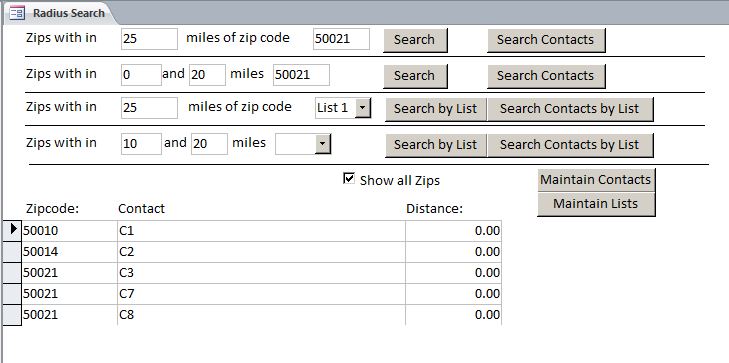Click Search by List in the 10 and 20 miles row
The image size is (729, 363).
coord(436,145)
